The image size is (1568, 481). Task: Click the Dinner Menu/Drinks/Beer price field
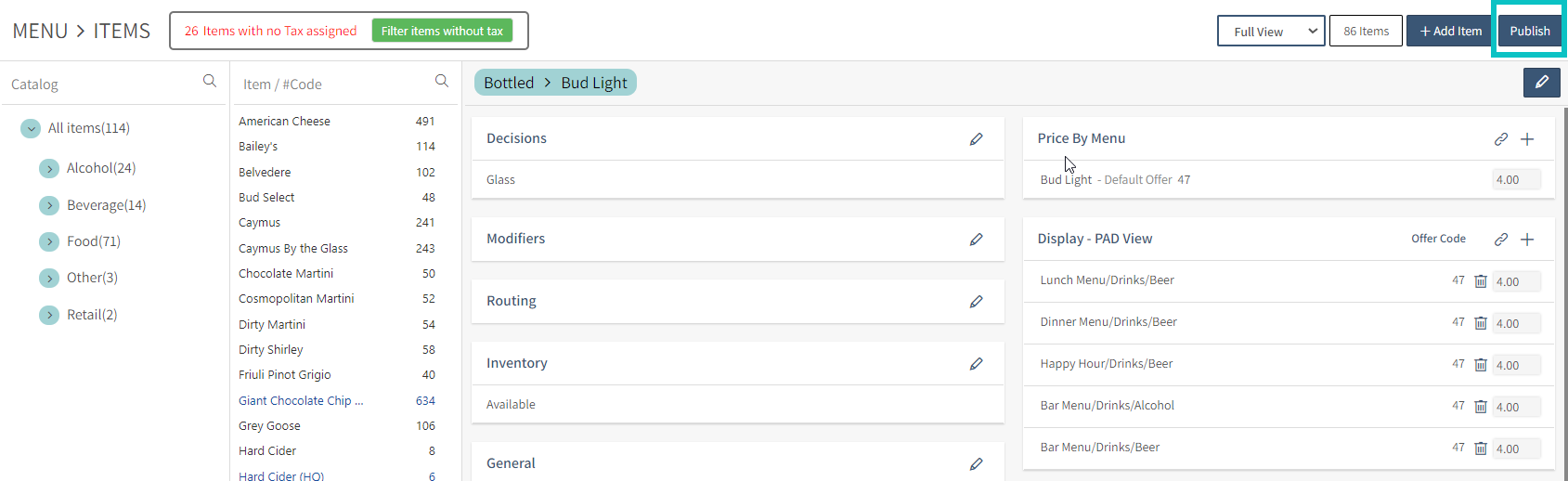click(1516, 323)
